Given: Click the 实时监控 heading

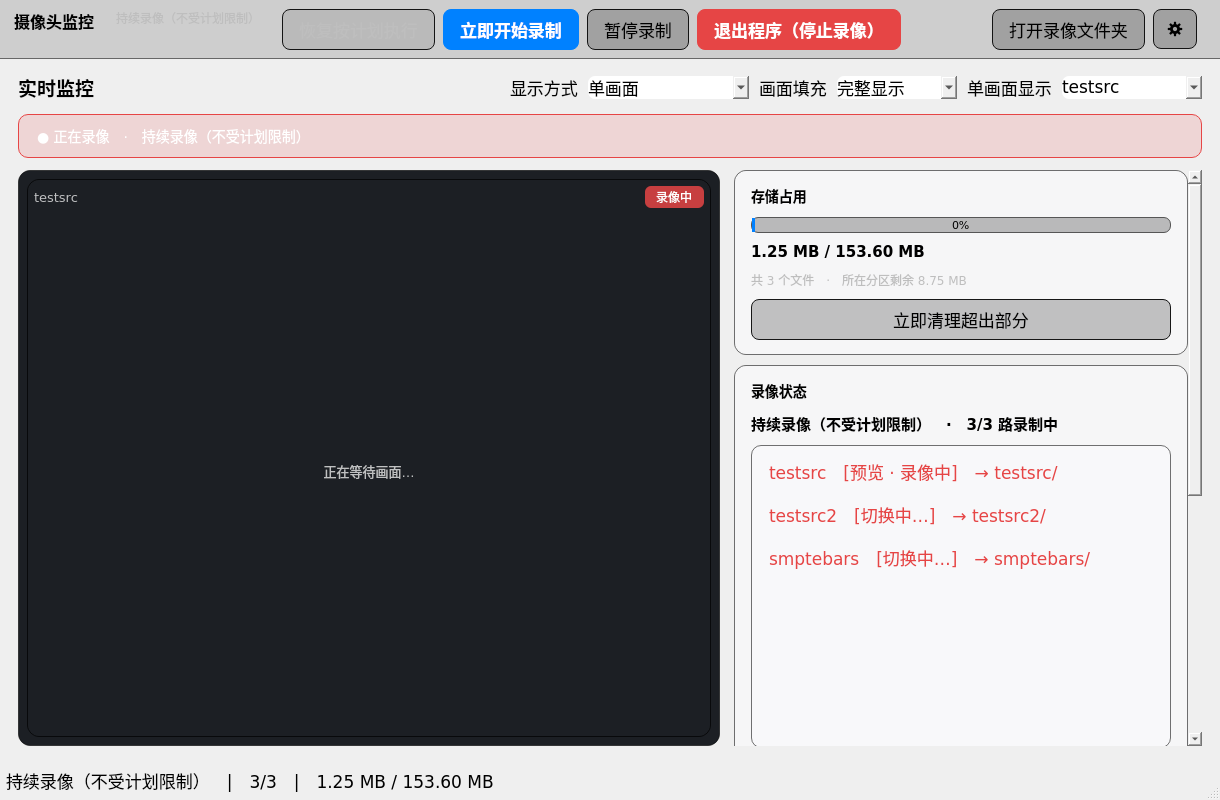Looking at the screenshot, I should coord(56,88).
